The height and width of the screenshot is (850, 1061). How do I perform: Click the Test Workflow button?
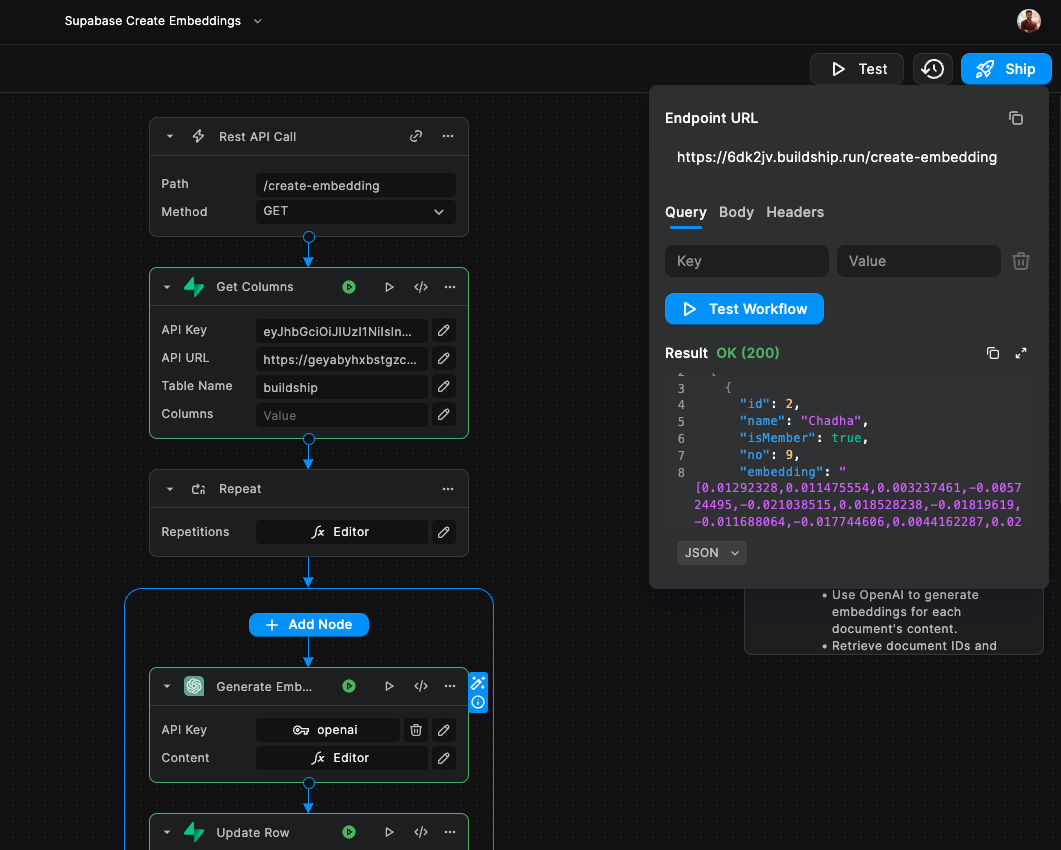(x=744, y=309)
